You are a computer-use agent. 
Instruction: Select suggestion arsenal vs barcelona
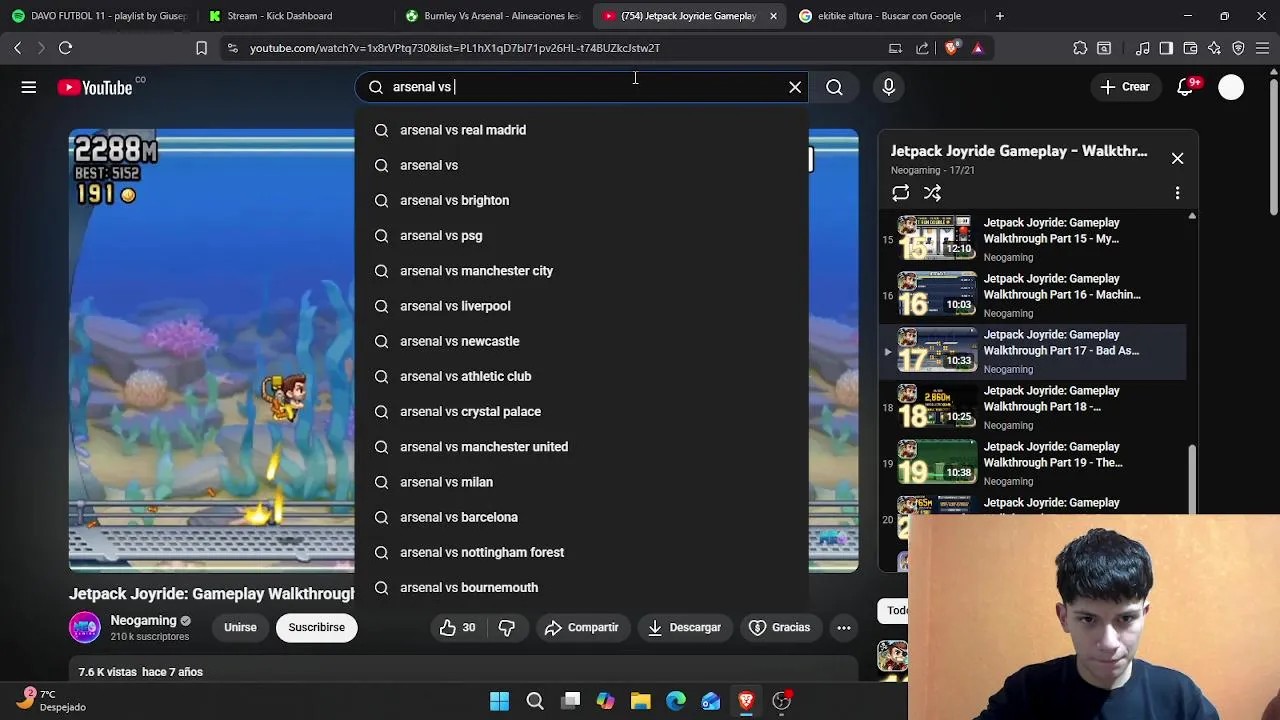(x=581, y=517)
